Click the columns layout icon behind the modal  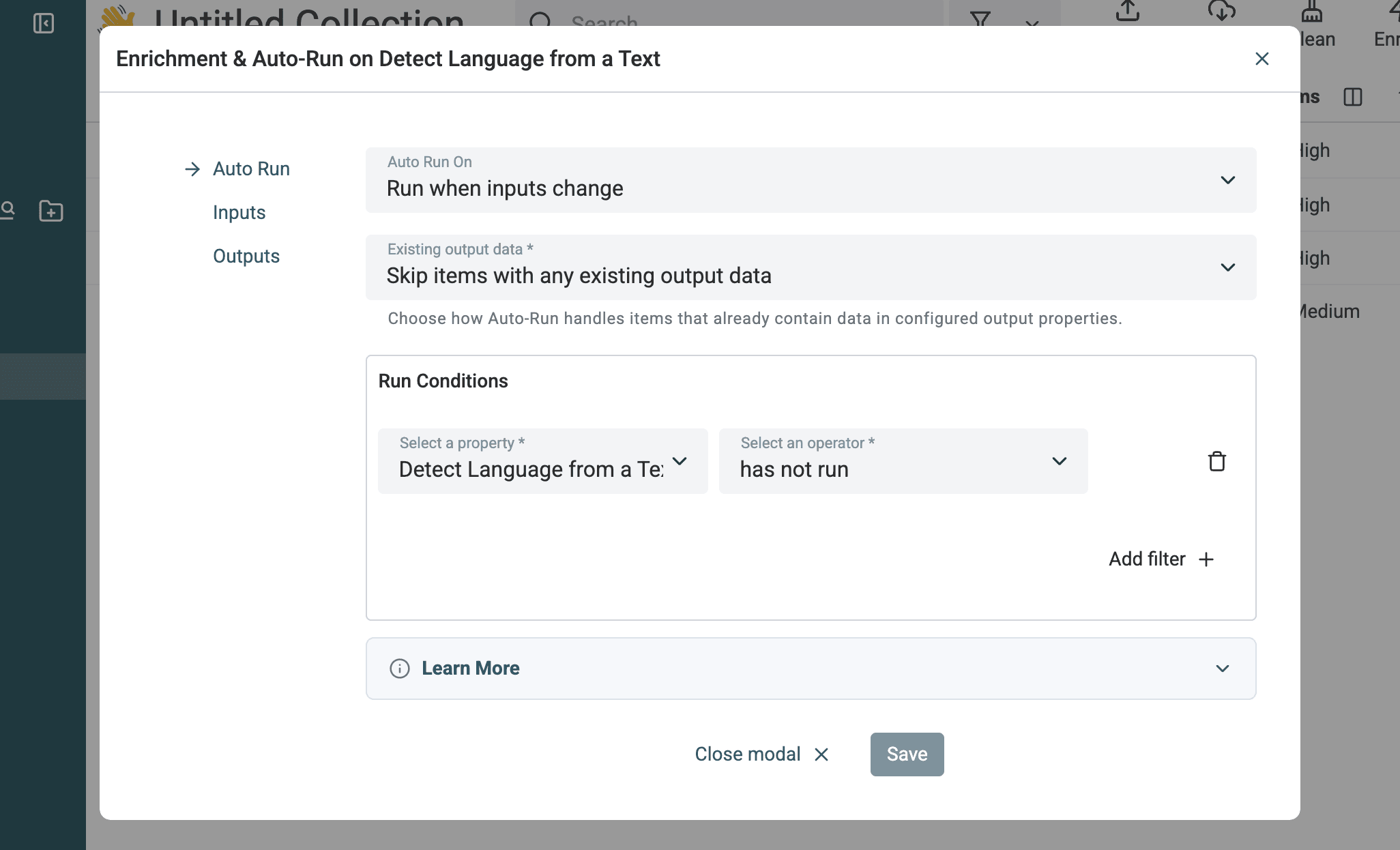[1352, 97]
